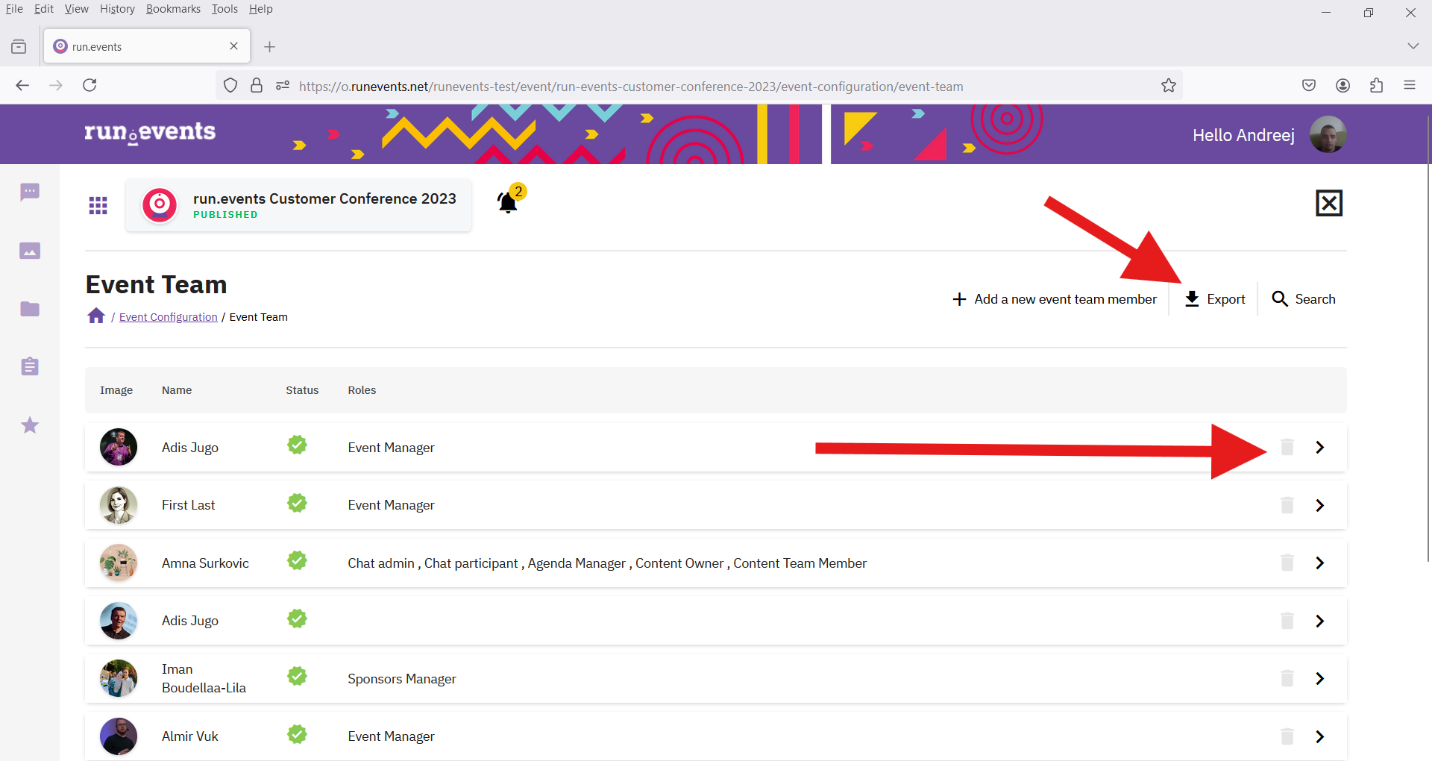Viewport: 1432px width, 761px height.
Task: Open the Help menu
Action: 260,9
